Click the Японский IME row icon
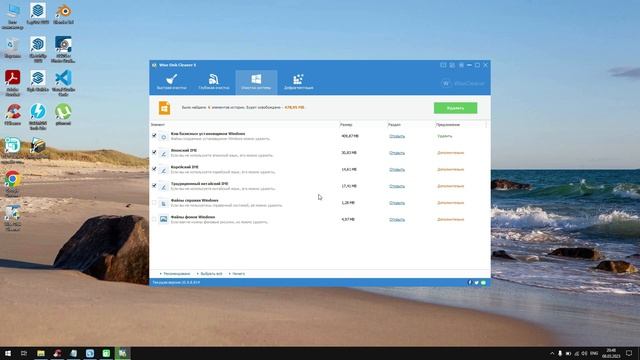 pyautogui.click(x=163, y=153)
